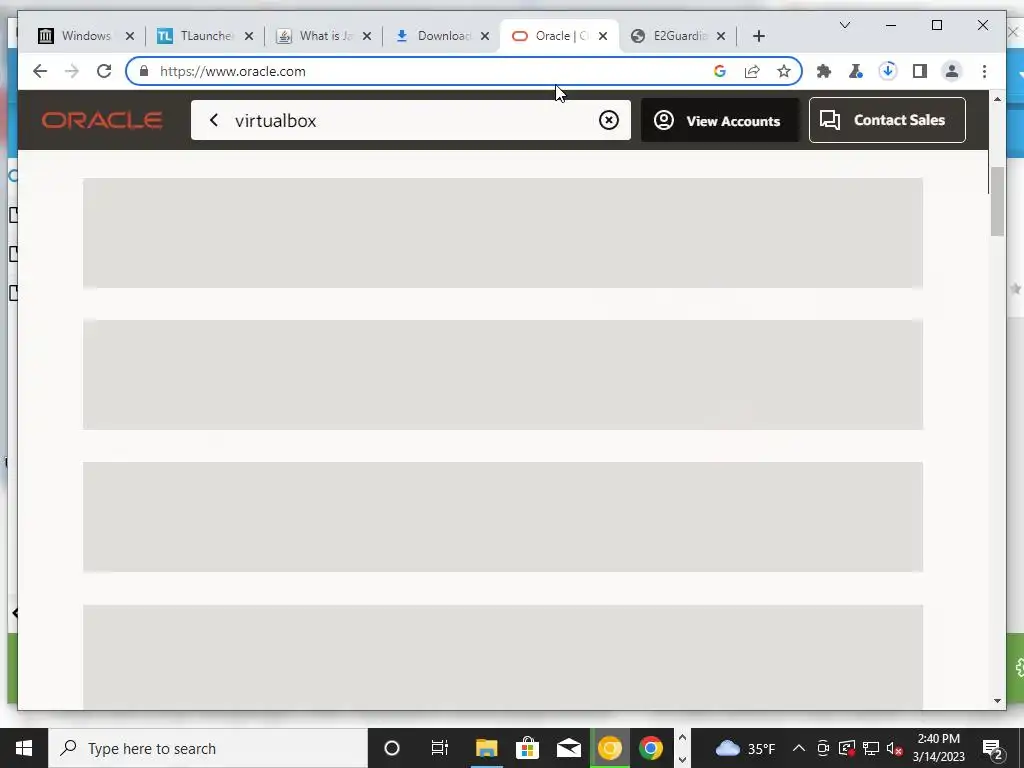Click Contact Sales button
Screen dimensions: 1024x768
click(x=887, y=120)
